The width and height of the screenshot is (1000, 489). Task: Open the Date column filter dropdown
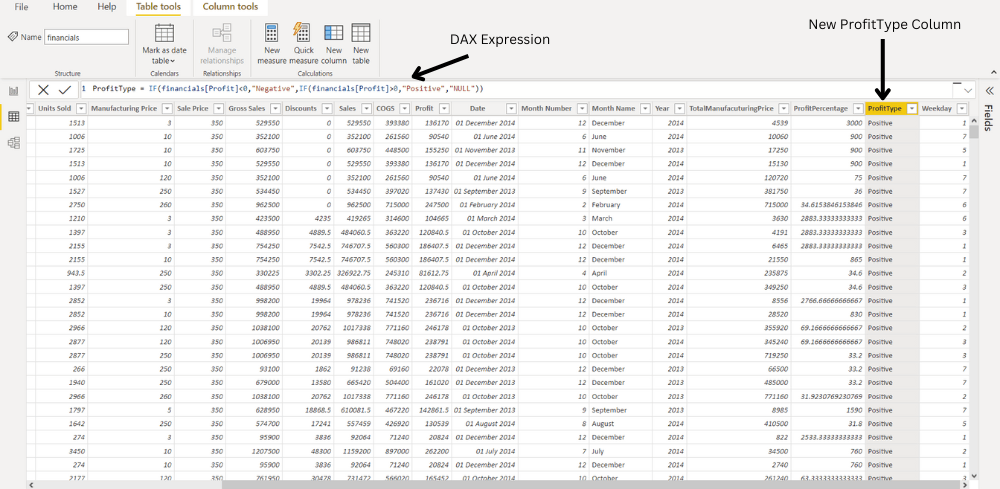coord(511,108)
